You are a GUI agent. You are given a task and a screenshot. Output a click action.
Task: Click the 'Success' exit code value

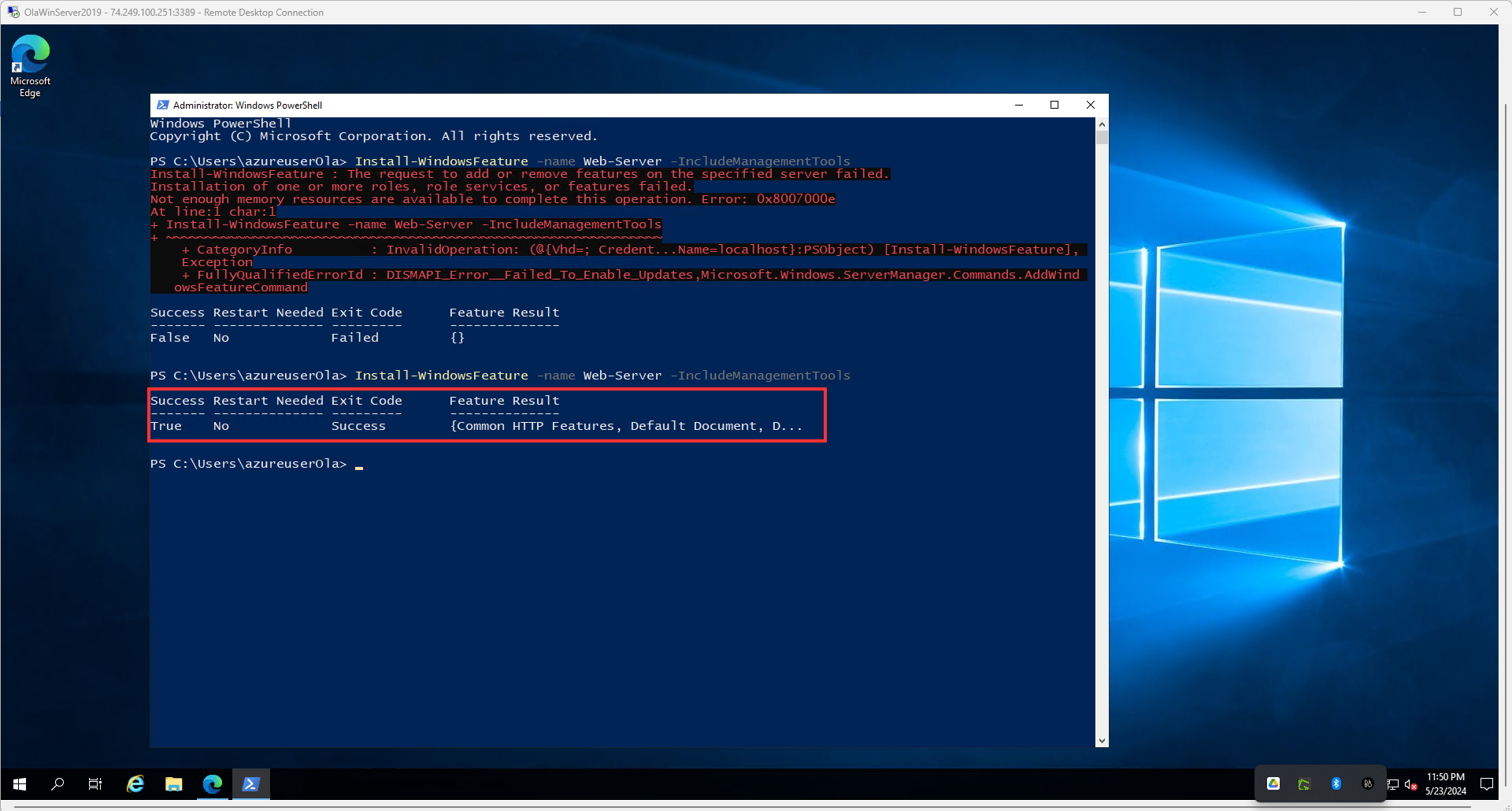[358, 426]
